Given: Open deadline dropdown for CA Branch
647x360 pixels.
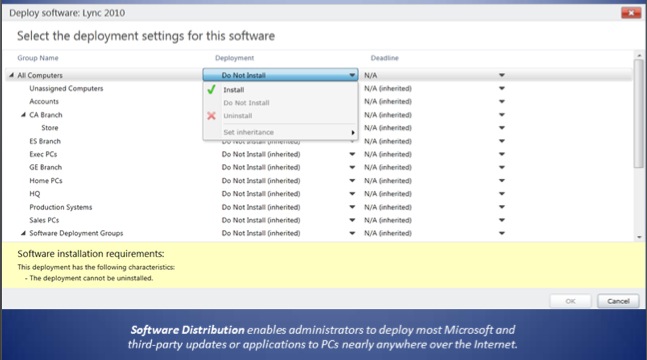Looking at the screenshot, I should click(502, 115).
